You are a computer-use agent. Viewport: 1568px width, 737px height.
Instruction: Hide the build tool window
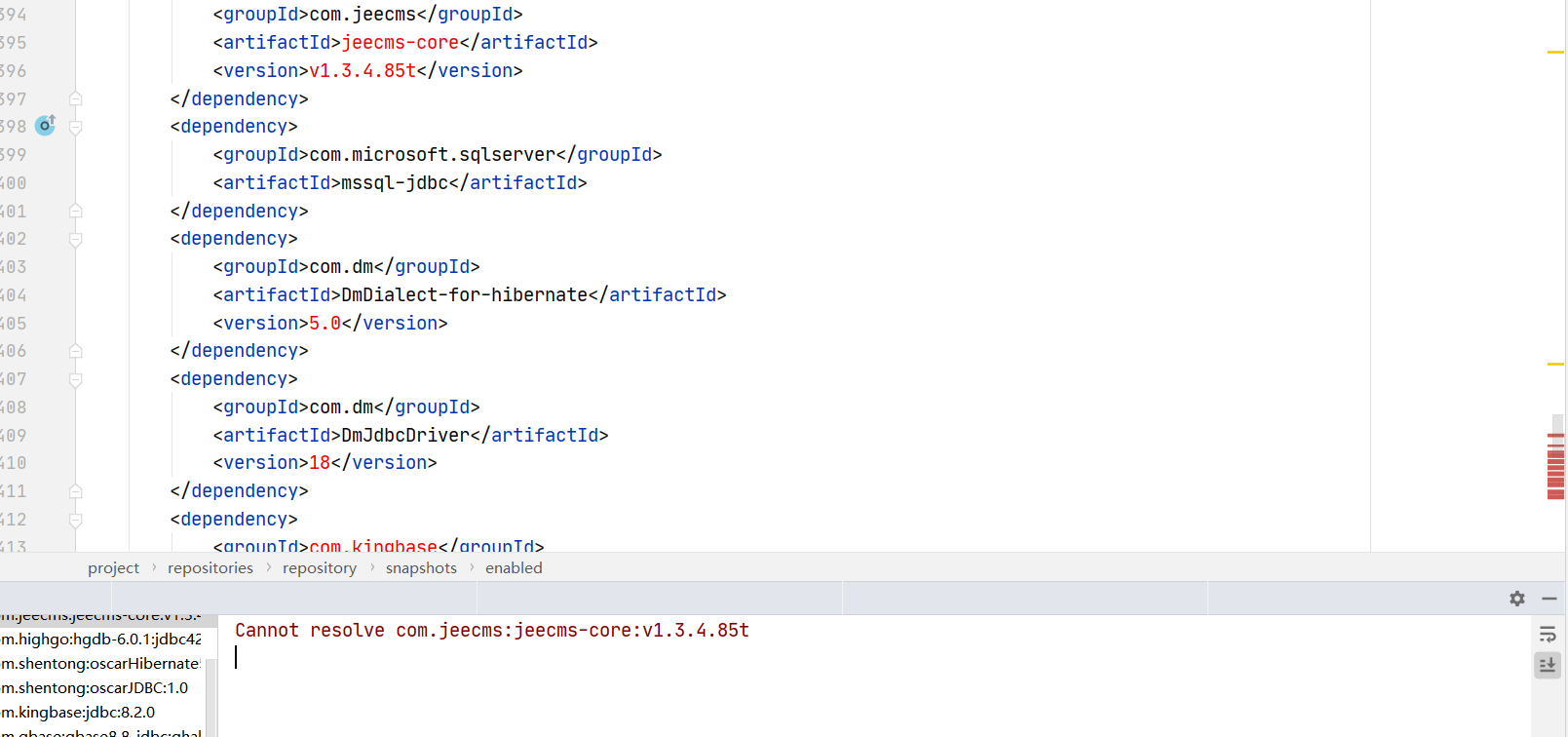click(x=1549, y=599)
